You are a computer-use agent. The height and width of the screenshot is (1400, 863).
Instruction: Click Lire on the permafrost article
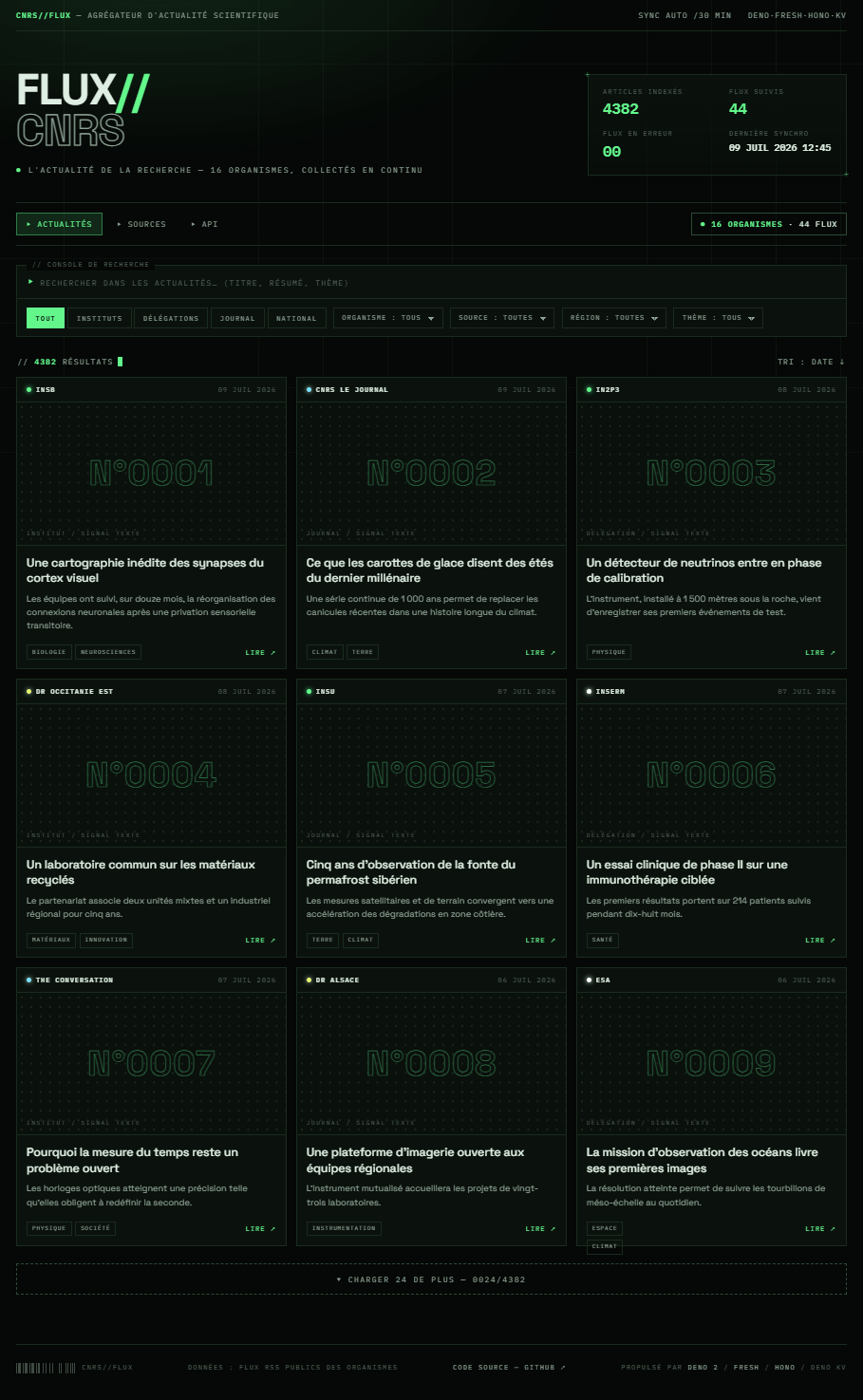(x=539, y=941)
